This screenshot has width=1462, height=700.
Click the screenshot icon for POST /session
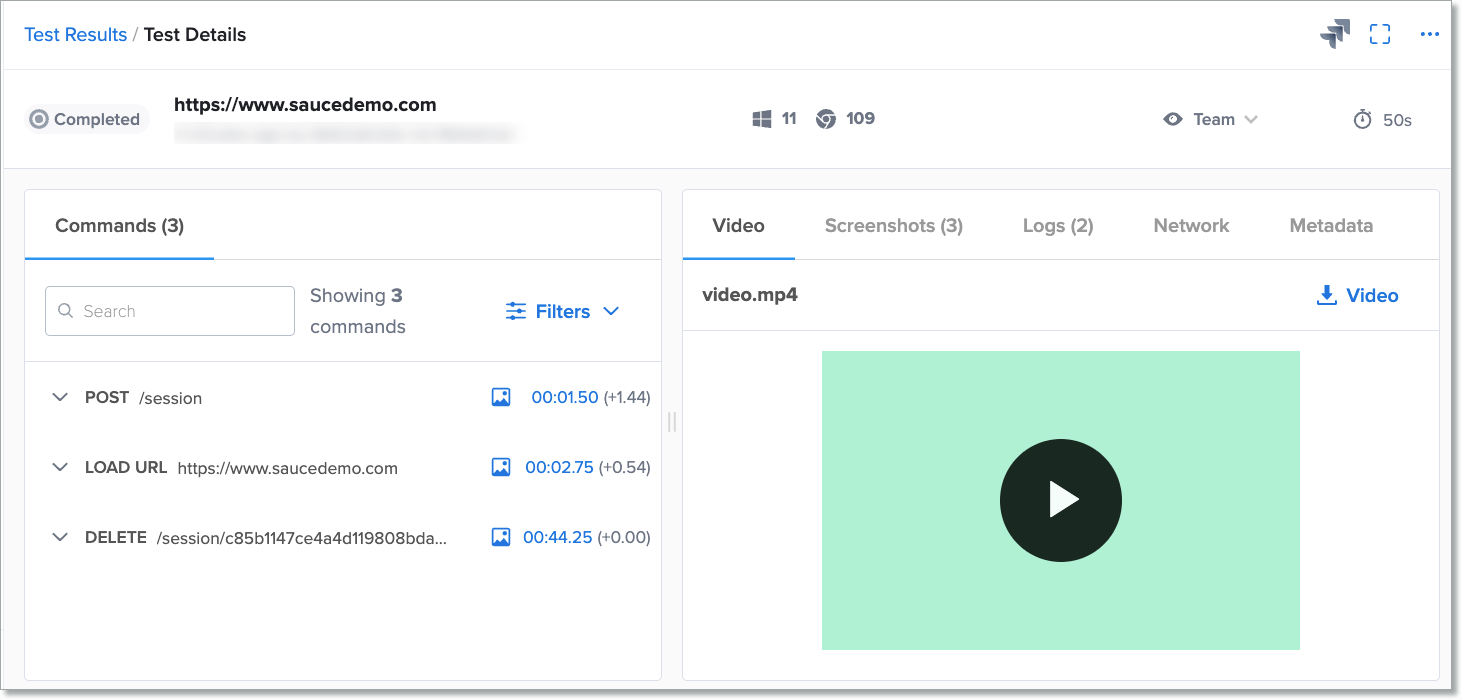501,397
